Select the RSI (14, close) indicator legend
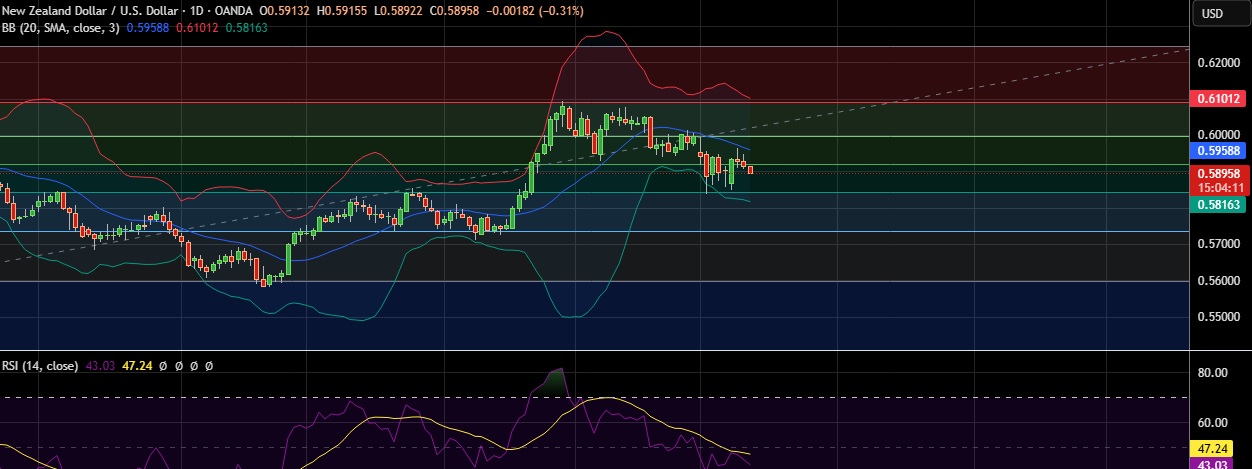This screenshot has width=1252, height=469. (x=39, y=366)
